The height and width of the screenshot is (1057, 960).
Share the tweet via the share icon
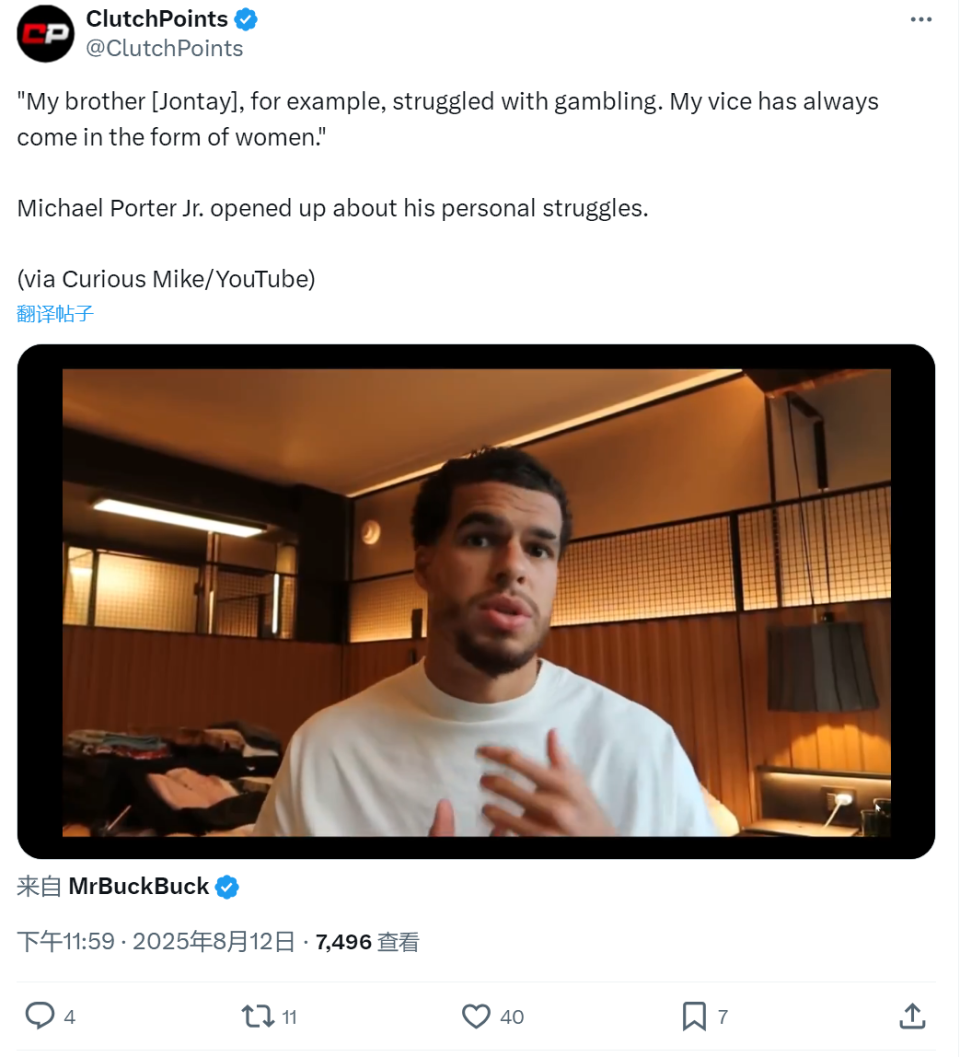point(911,1016)
